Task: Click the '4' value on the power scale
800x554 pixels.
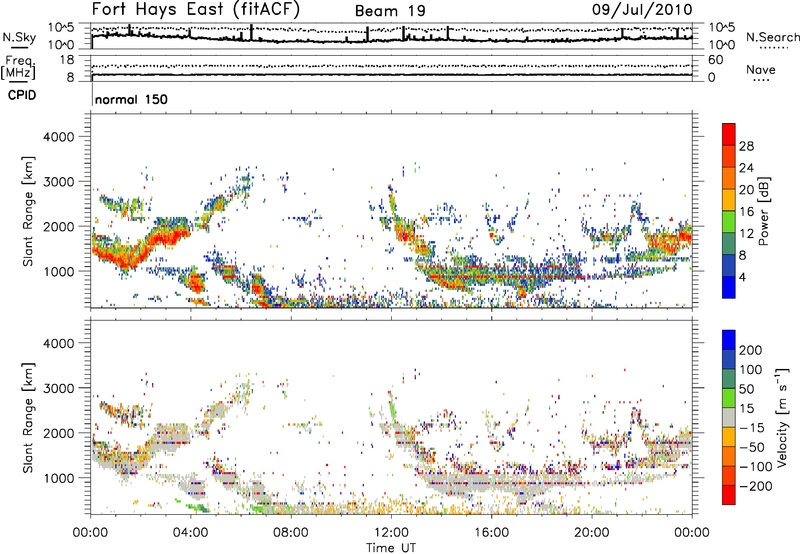Action: point(743,277)
